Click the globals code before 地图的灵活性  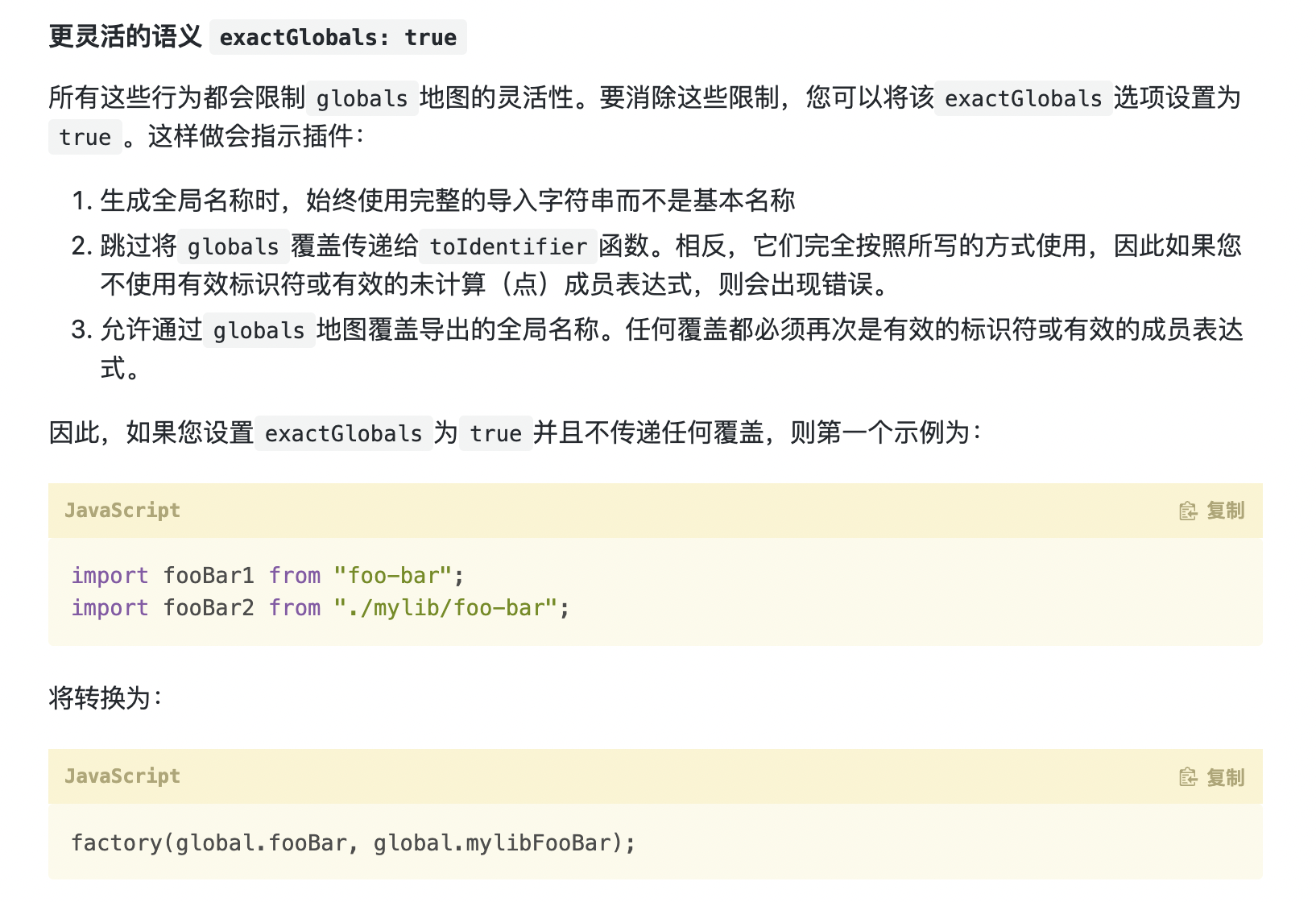[x=362, y=98]
